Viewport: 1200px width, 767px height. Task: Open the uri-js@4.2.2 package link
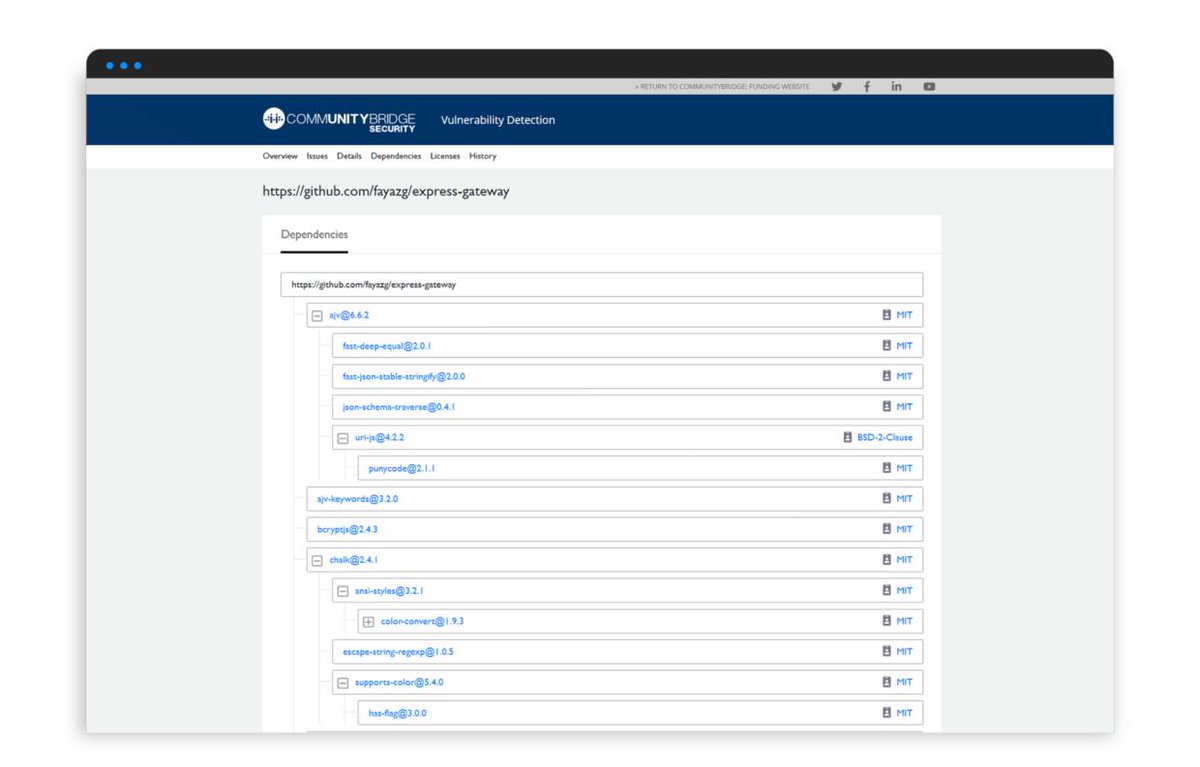379,437
